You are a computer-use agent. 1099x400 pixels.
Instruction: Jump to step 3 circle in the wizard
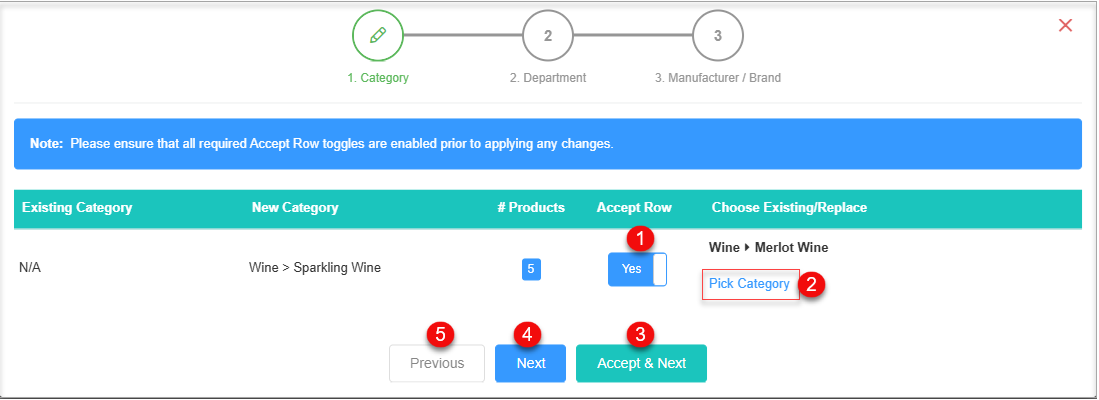(x=718, y=36)
